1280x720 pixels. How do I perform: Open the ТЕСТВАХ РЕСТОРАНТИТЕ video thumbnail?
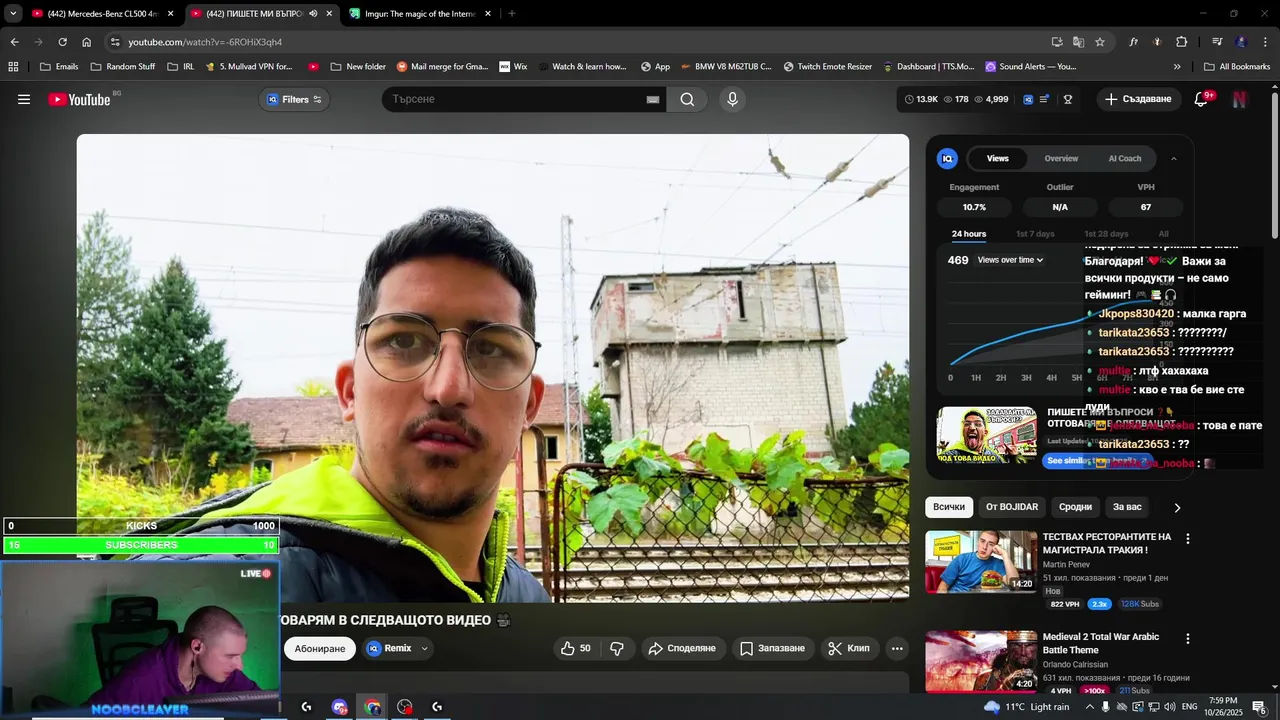[981, 562]
